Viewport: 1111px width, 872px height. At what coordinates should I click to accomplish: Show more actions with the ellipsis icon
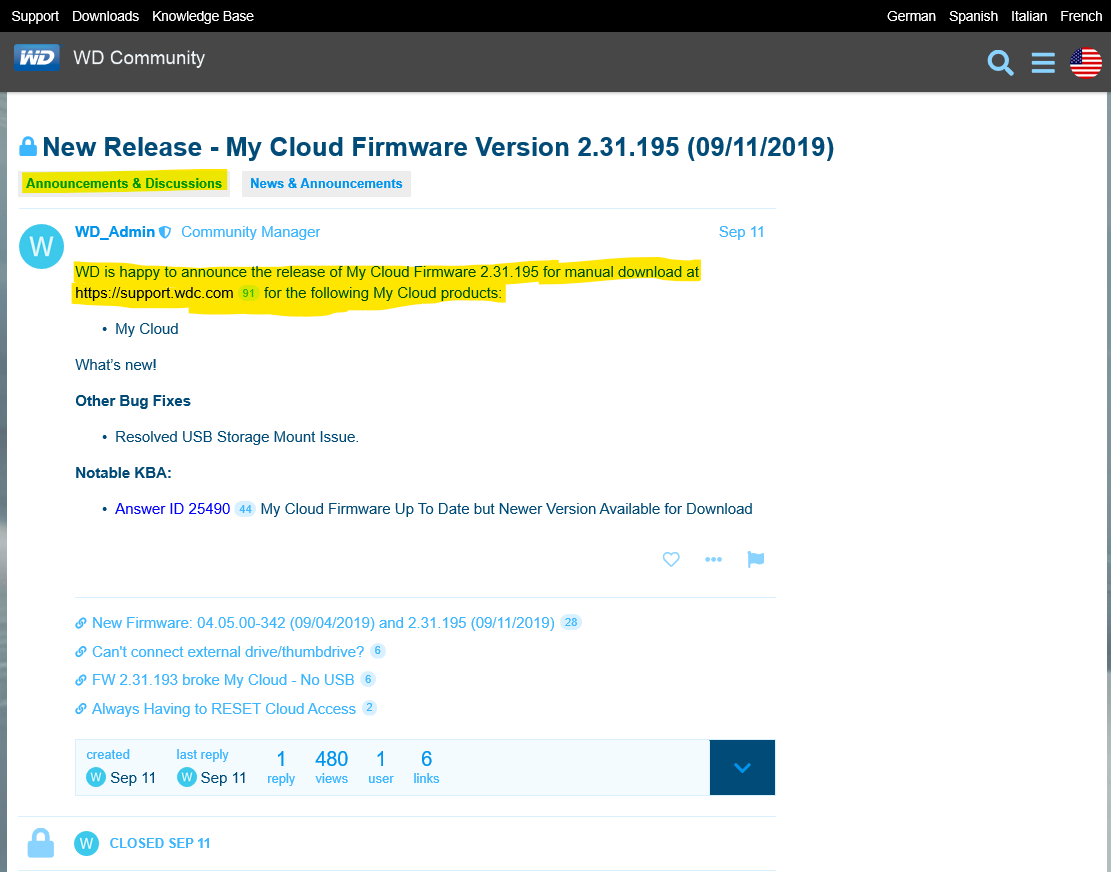(714, 559)
